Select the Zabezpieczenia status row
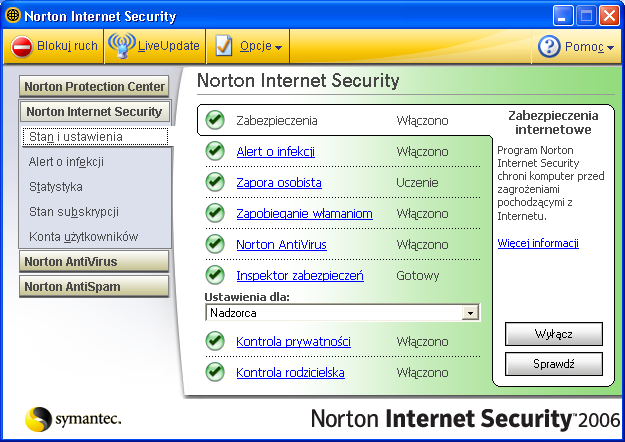Image resolution: width=625 pixels, height=442 pixels. [x=345, y=120]
